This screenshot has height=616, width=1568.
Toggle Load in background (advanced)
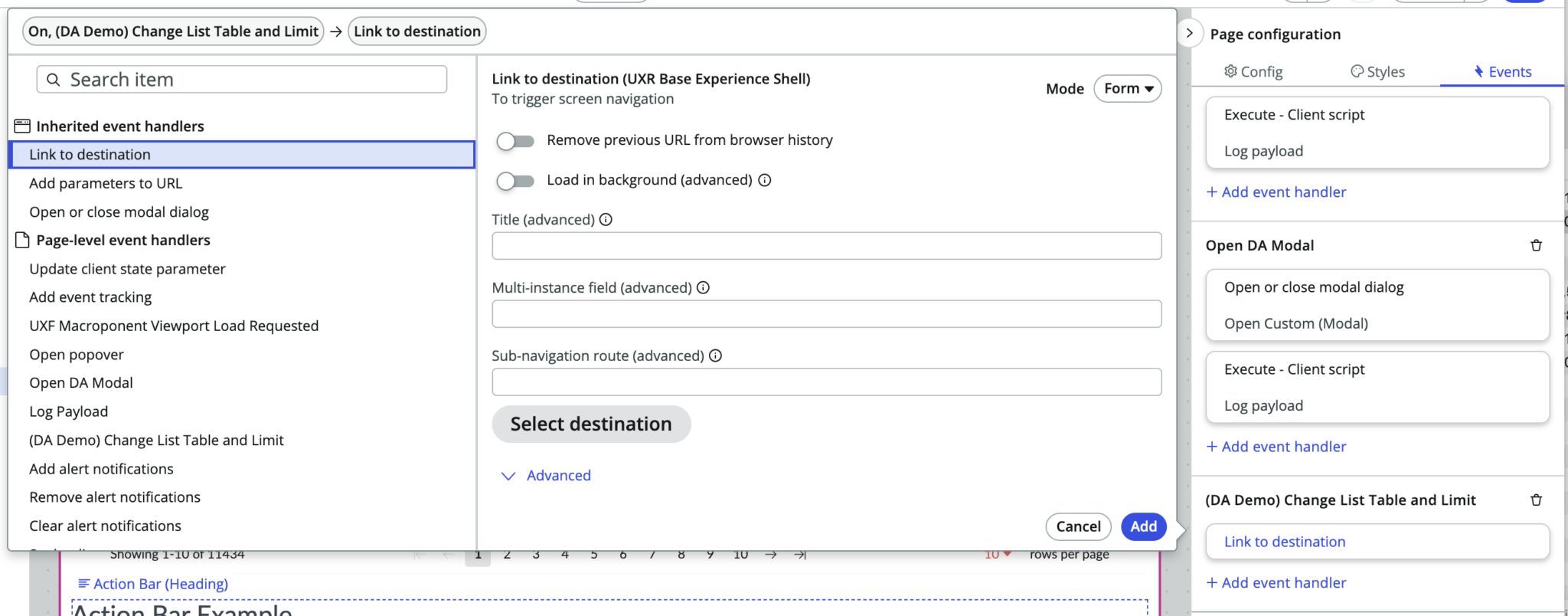pyautogui.click(x=515, y=180)
